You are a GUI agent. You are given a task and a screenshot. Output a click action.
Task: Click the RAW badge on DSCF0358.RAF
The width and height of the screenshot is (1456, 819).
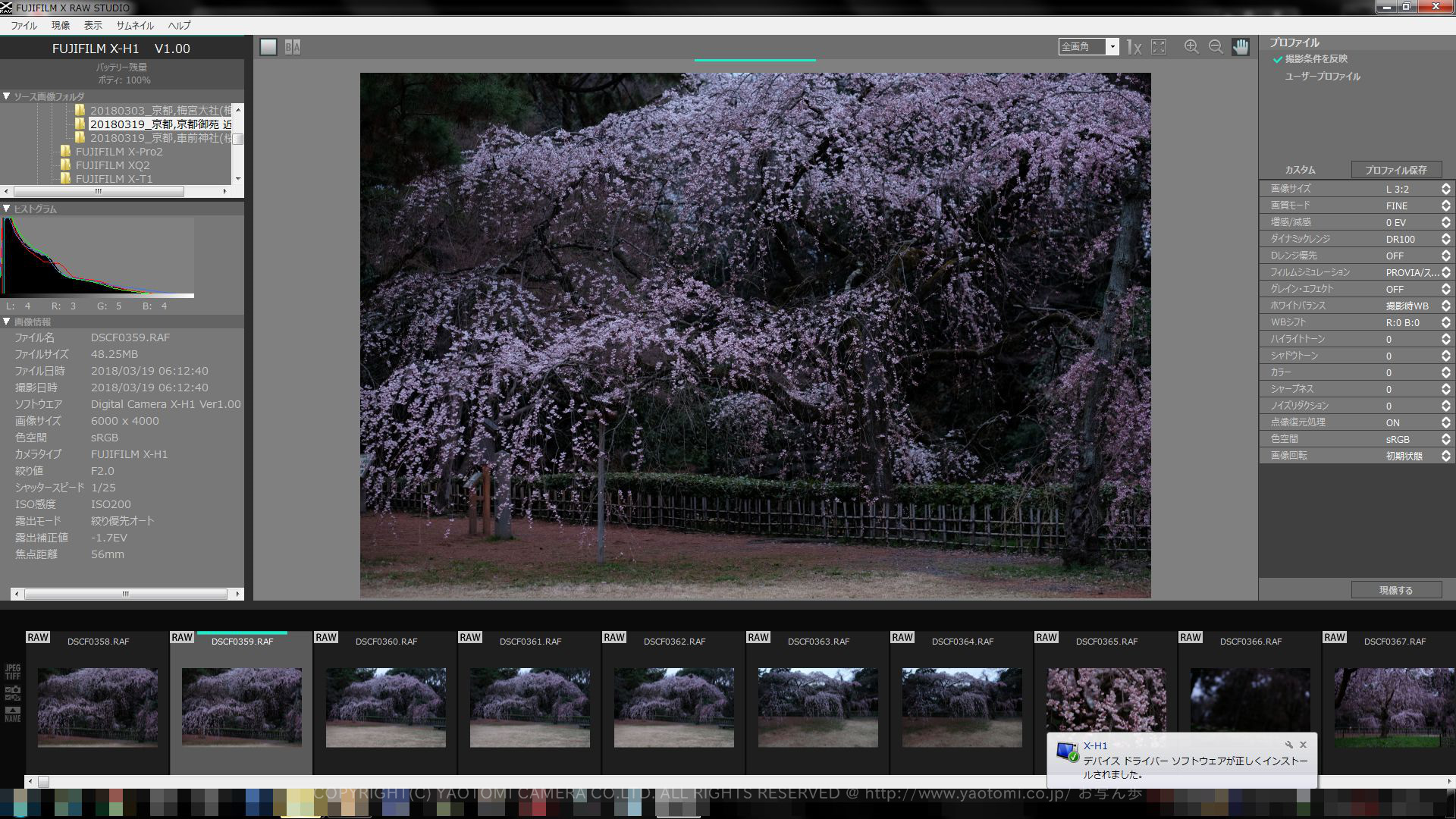(38, 637)
